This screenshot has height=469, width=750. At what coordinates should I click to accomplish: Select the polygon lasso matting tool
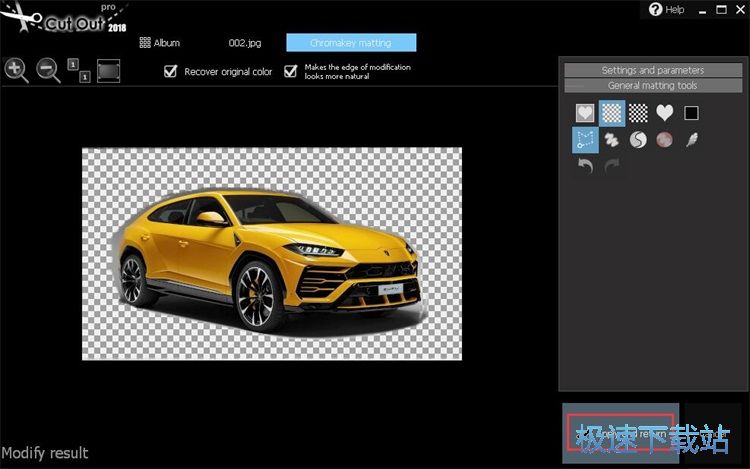tap(585, 140)
